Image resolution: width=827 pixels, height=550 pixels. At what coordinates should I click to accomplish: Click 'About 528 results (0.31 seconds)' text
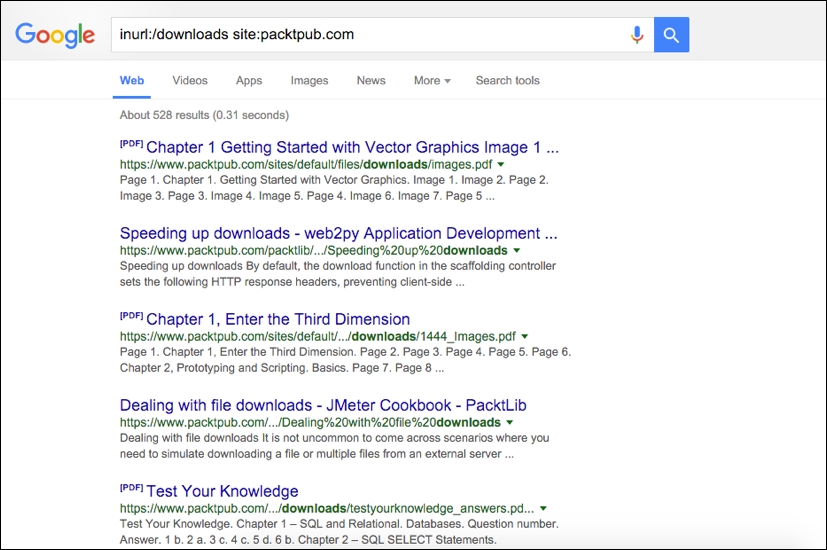pyautogui.click(x=204, y=115)
